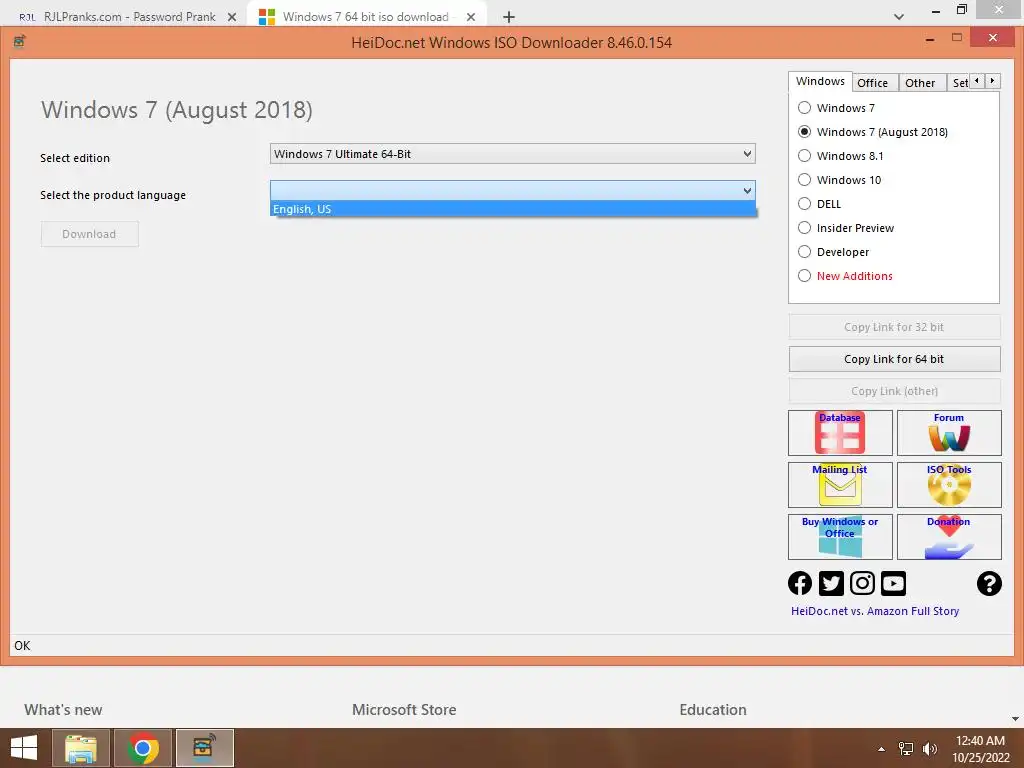
Task: Visit the HeiDoc Twitter page icon
Action: pos(831,583)
